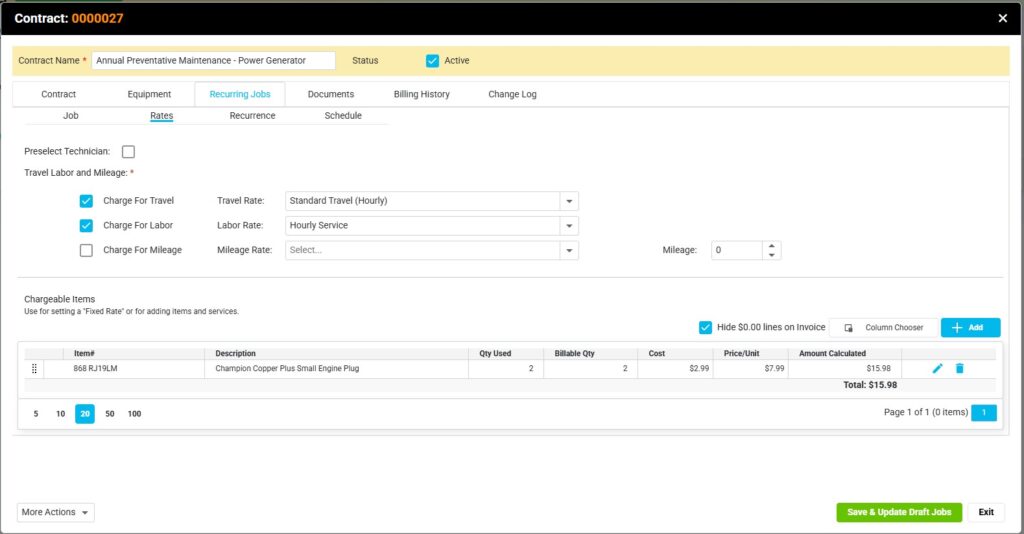Edit the Champion Copper Plus item row
Image resolution: width=1024 pixels, height=534 pixels.
[x=937, y=368]
